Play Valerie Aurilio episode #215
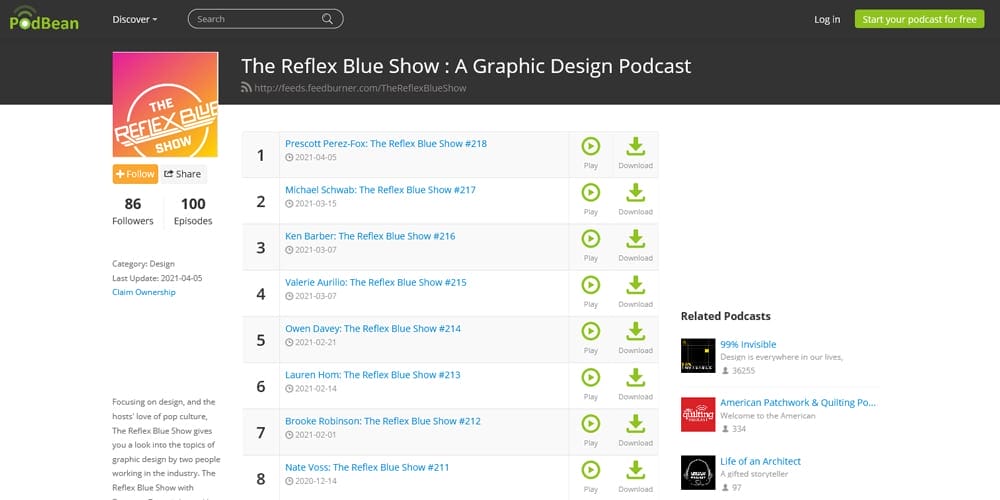 click(591, 291)
